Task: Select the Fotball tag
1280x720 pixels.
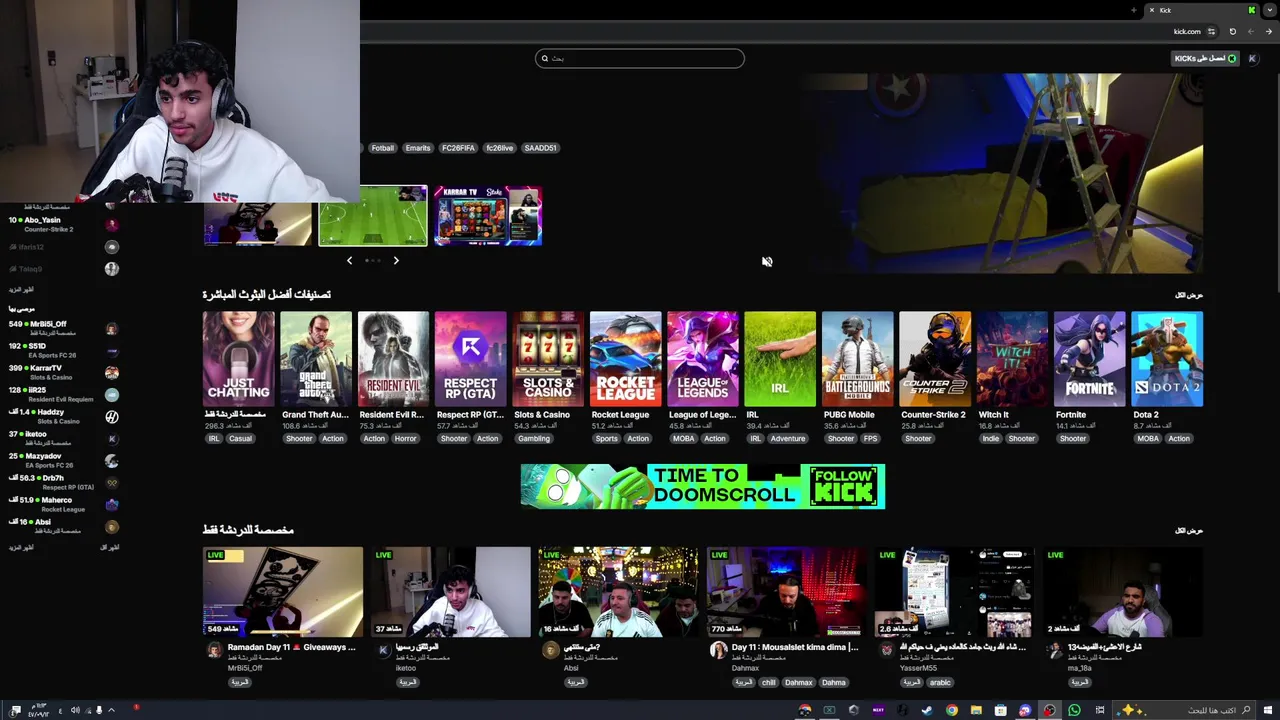Action: (x=383, y=148)
